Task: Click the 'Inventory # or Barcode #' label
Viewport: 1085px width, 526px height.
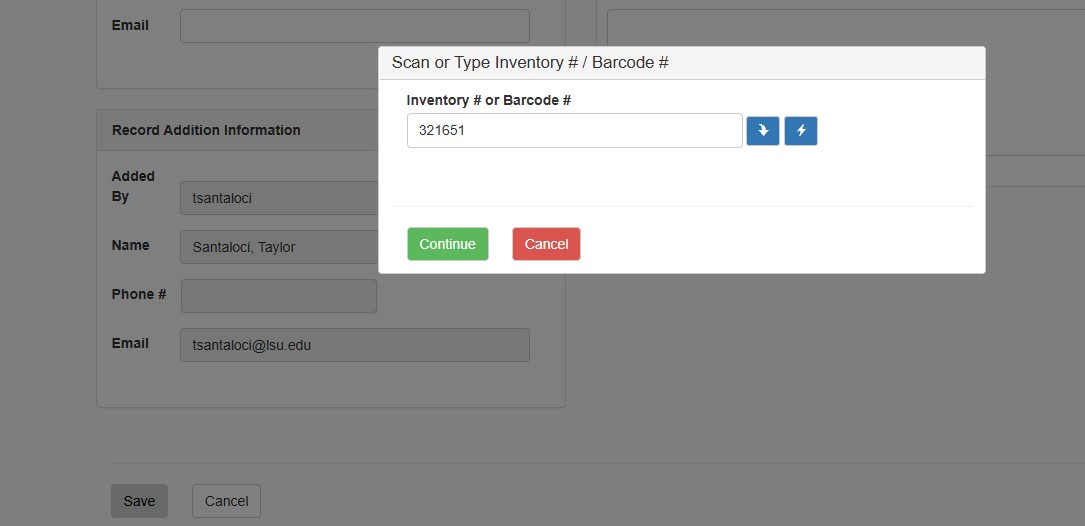Action: coord(488,100)
